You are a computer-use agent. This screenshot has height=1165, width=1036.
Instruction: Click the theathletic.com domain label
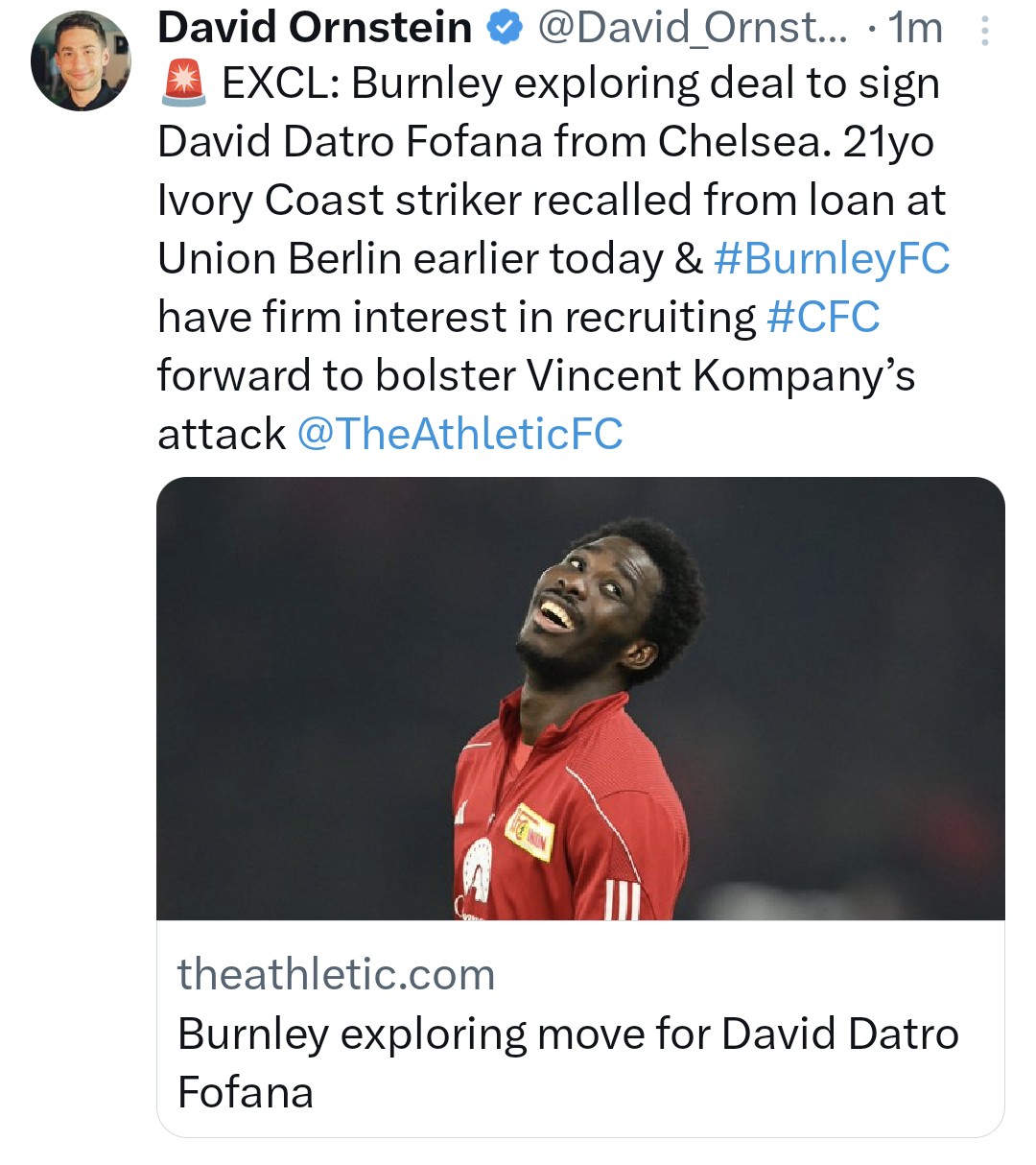click(336, 975)
